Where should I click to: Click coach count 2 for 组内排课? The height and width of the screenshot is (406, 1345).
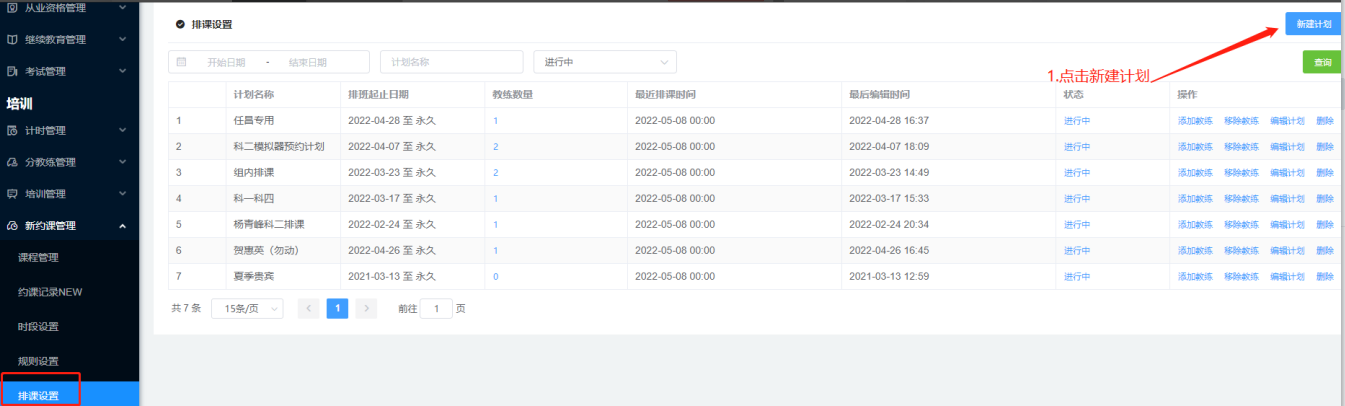pyautogui.click(x=495, y=173)
